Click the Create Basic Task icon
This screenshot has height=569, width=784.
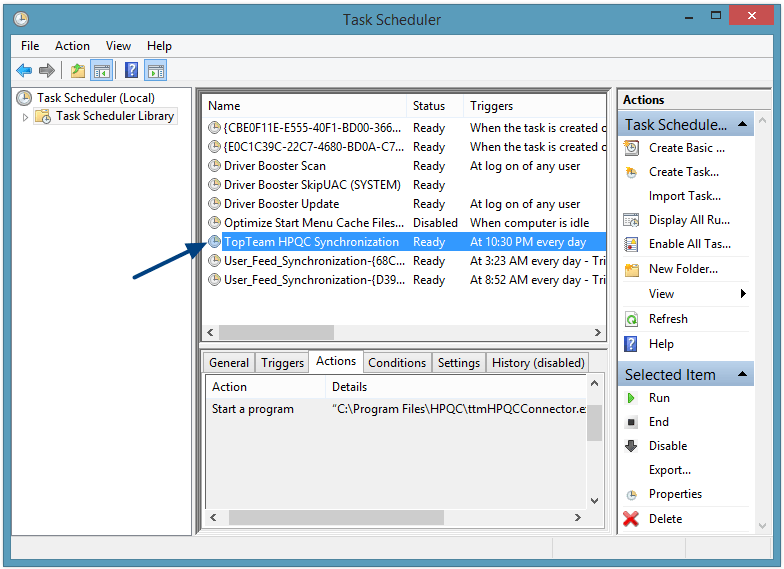coord(631,148)
